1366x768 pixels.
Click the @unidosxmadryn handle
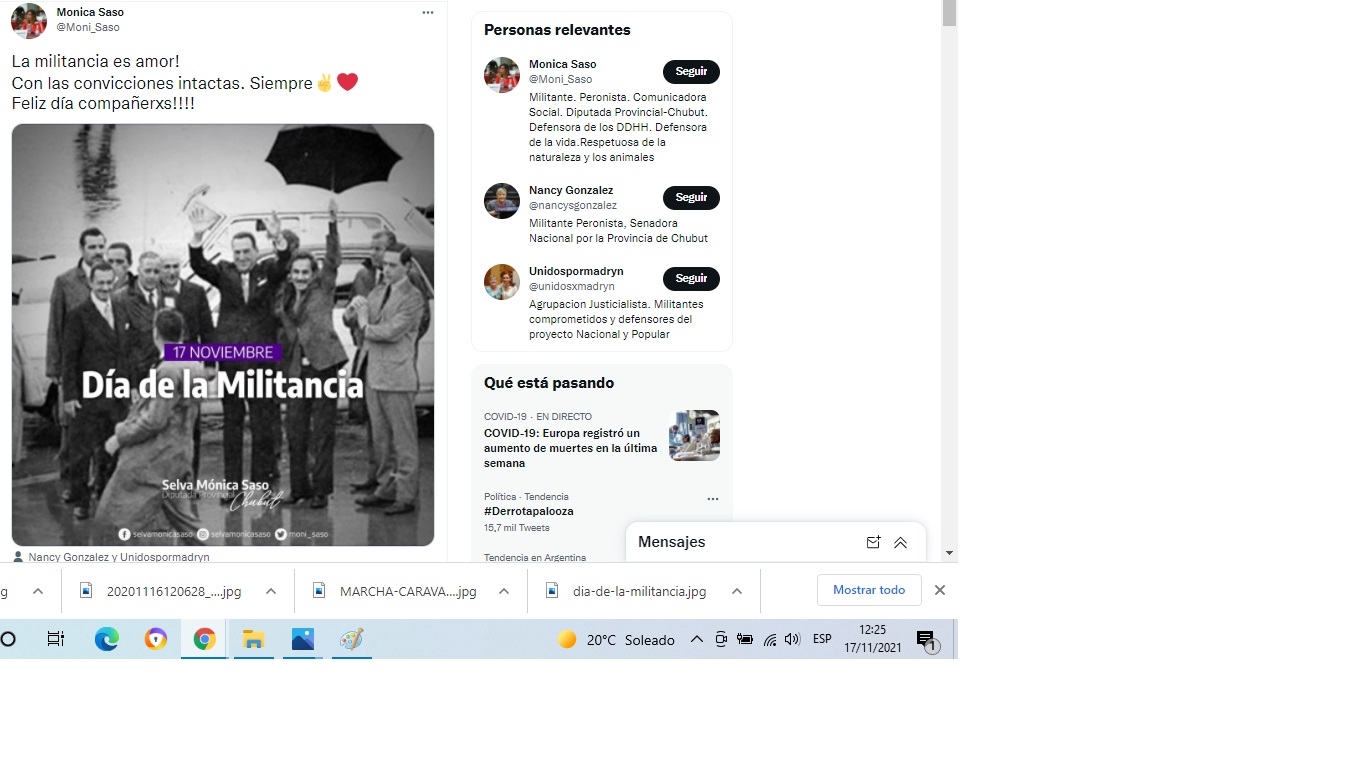pos(572,286)
